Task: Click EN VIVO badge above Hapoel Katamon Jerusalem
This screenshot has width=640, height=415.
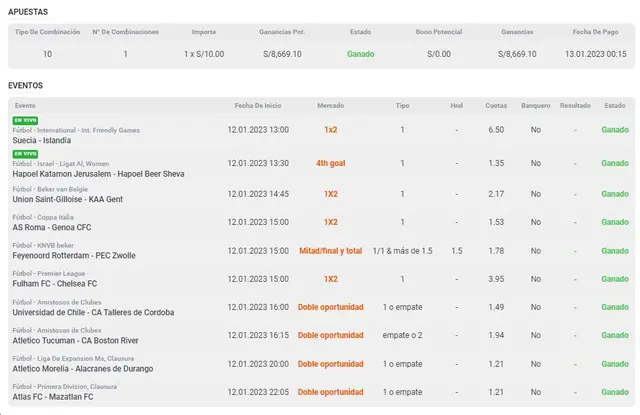Action: pyautogui.click(x=22, y=153)
